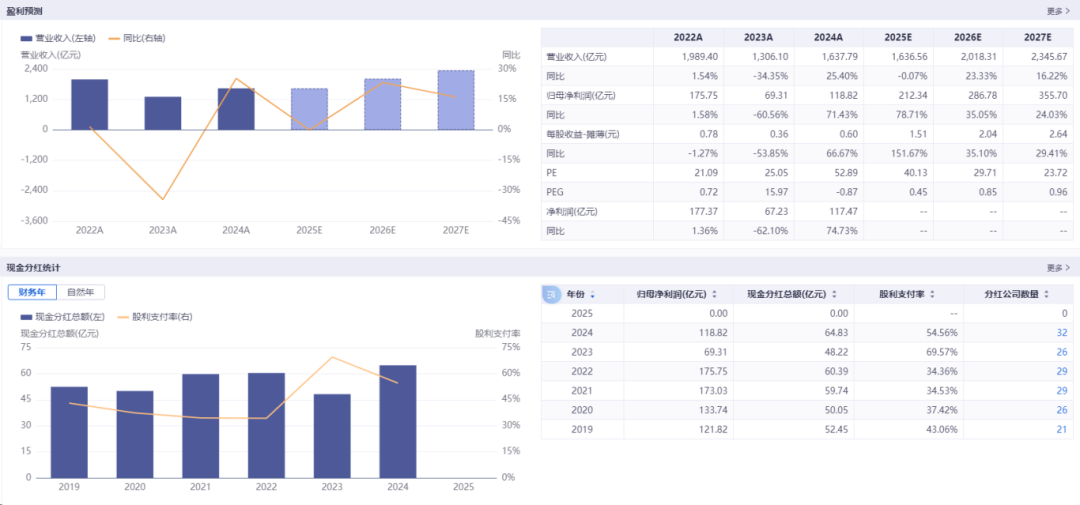The image size is (1080, 505).
Task: Select the 2025E forecast bar in chart
Action: [309, 109]
